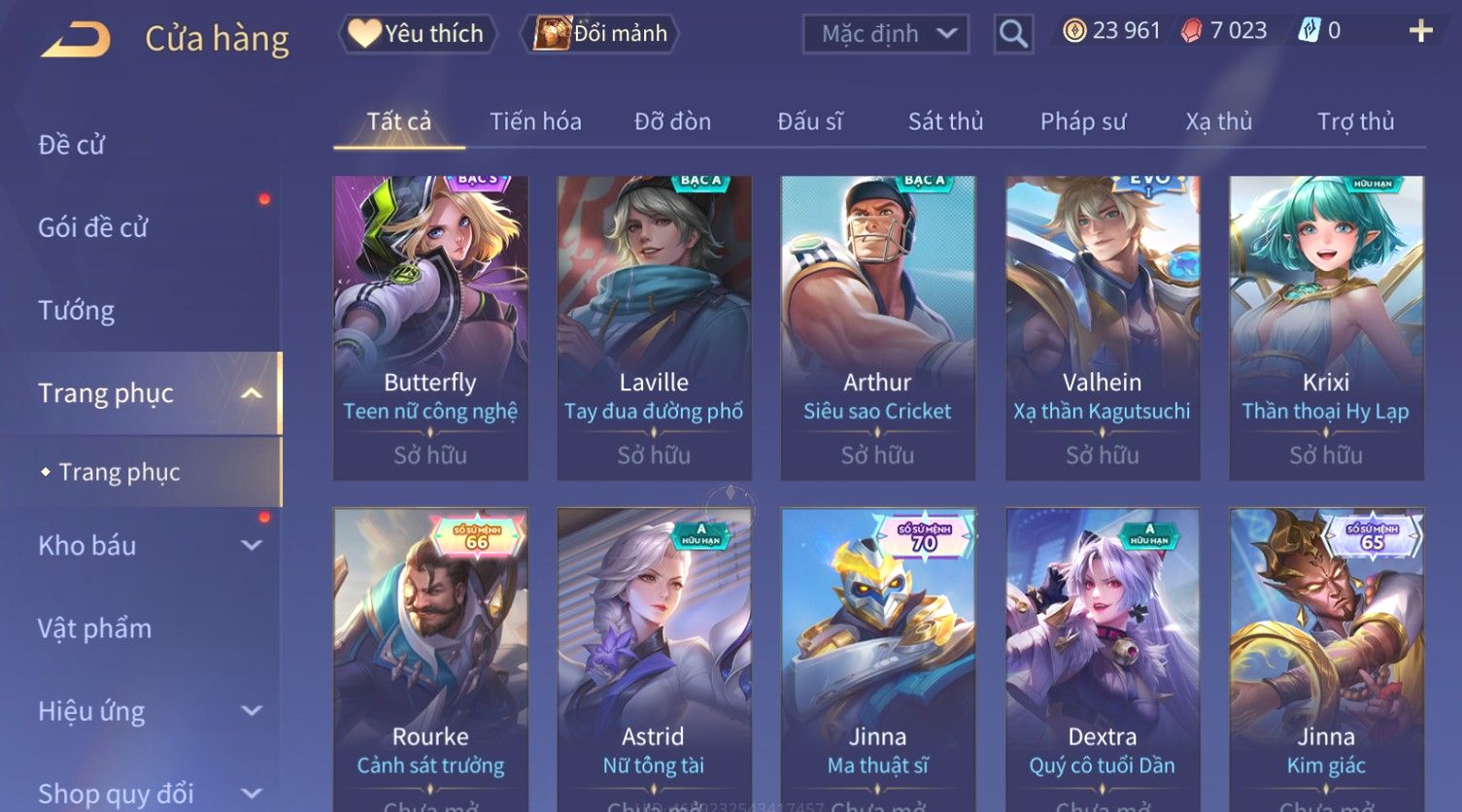1462x812 pixels.
Task: Go to the Gói đề cử section
Action: 93,228
